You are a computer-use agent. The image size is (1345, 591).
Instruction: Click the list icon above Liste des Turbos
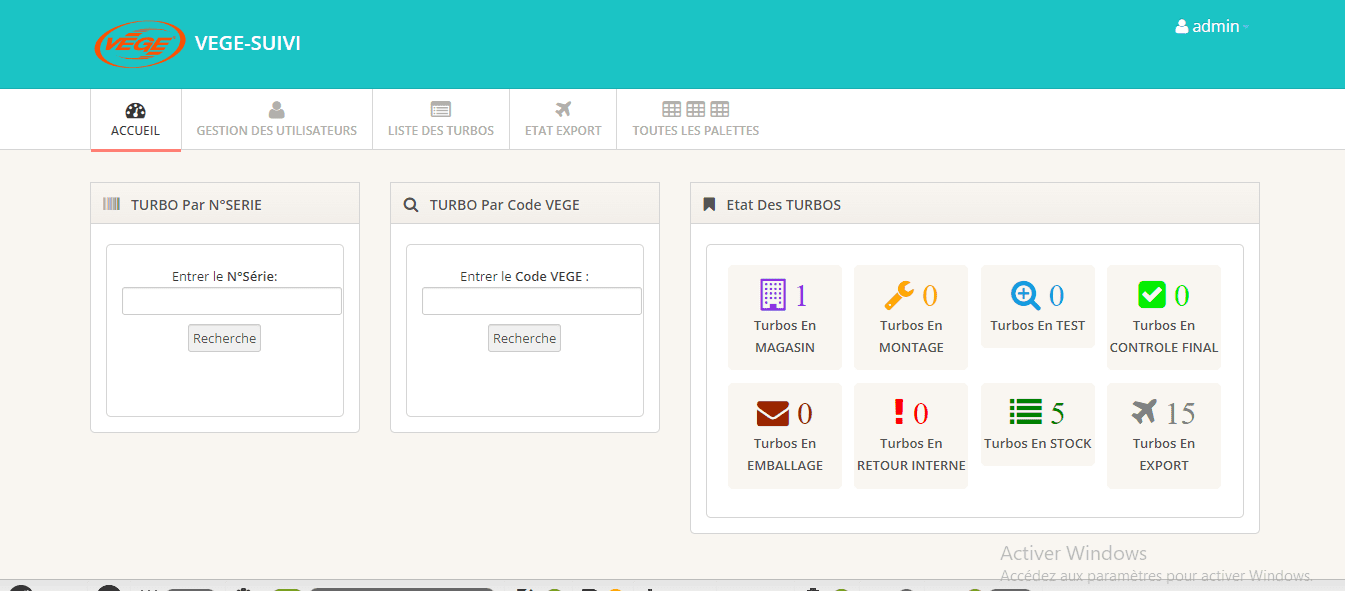point(441,110)
